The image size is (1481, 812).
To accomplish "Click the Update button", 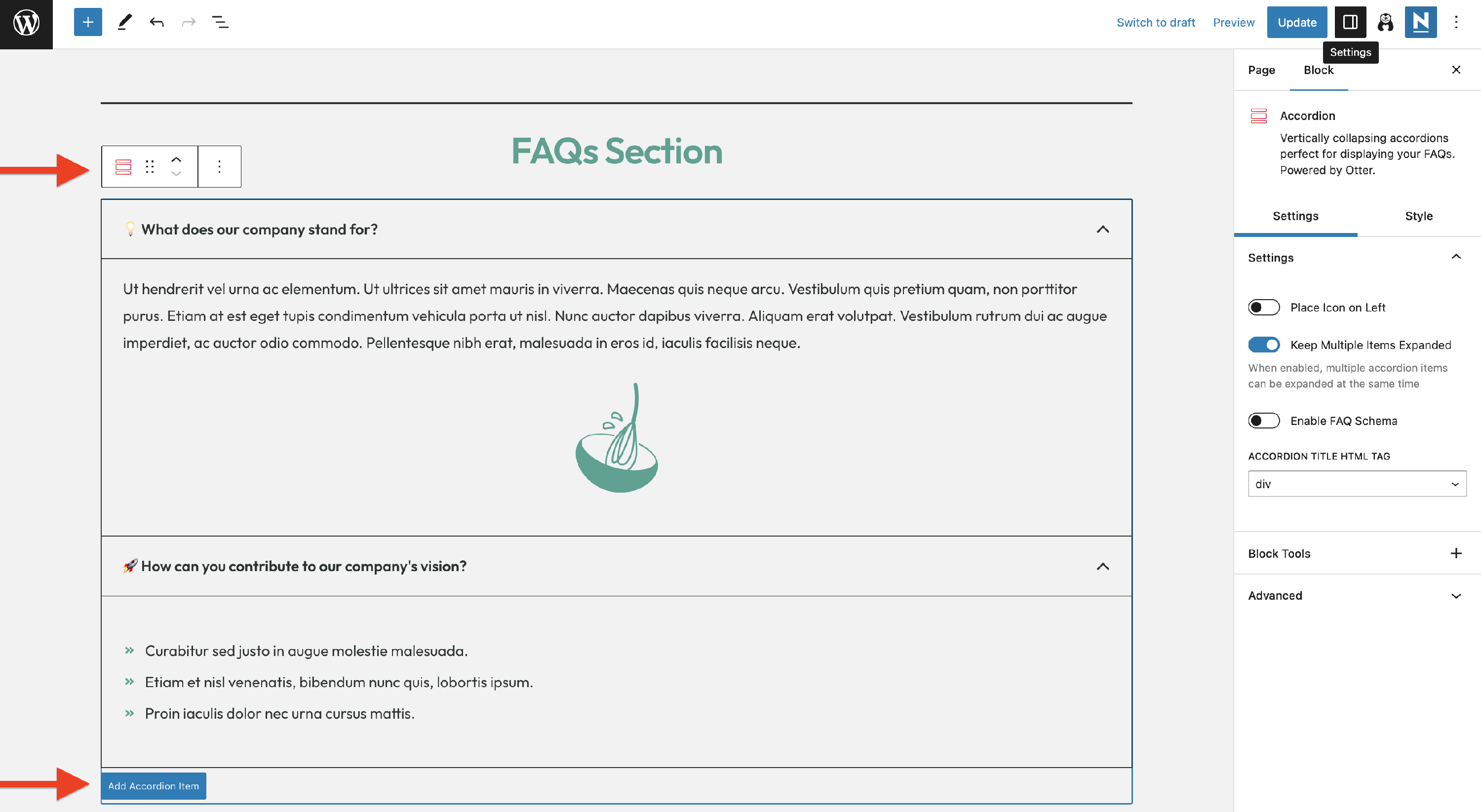I will click(1296, 22).
